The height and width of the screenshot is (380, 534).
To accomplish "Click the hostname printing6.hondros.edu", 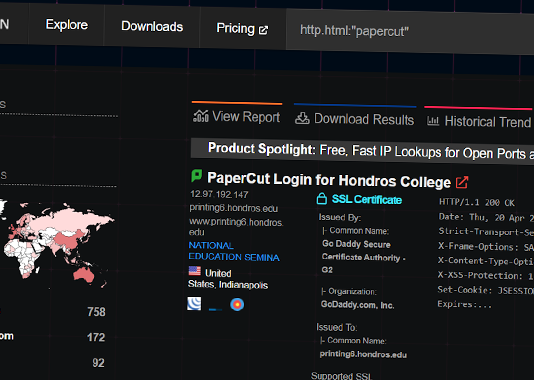I will (234, 208).
